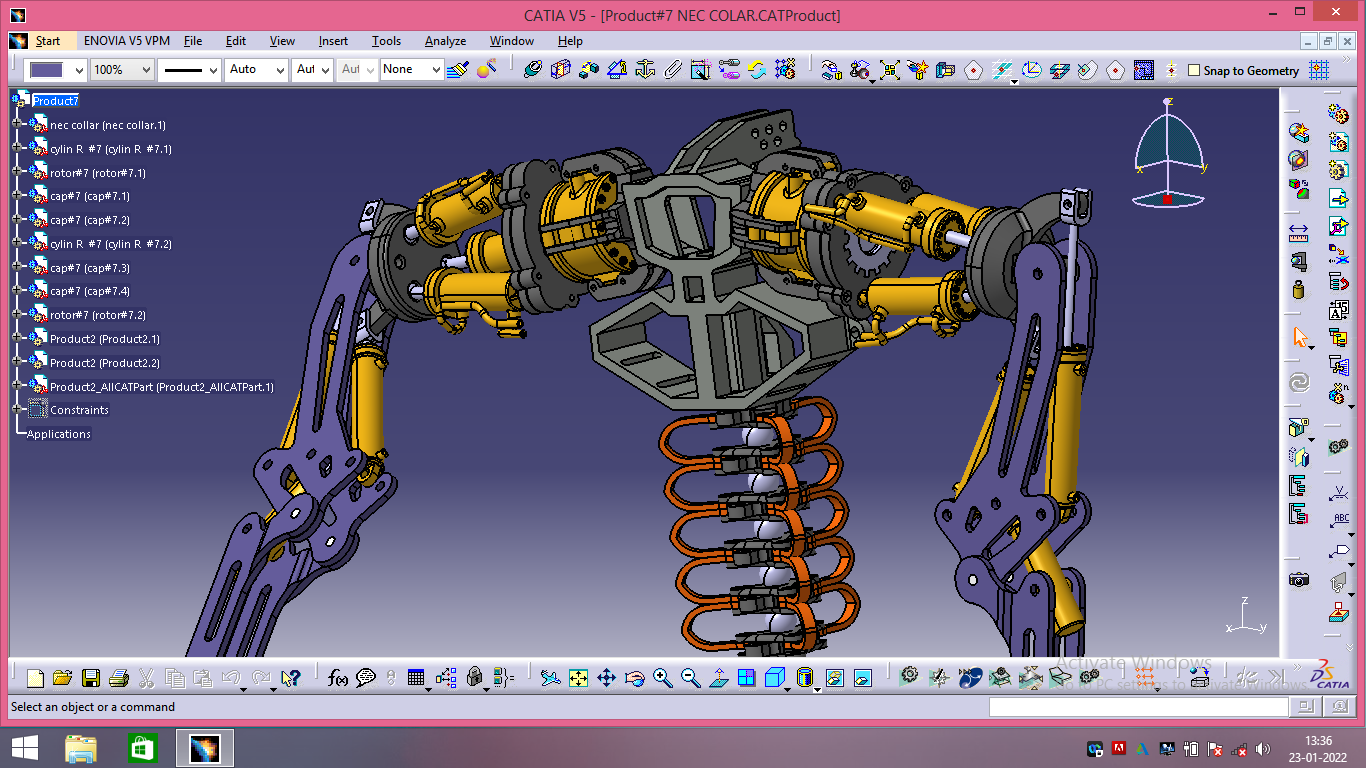Select the Fly mode airplane icon

(x=550, y=678)
